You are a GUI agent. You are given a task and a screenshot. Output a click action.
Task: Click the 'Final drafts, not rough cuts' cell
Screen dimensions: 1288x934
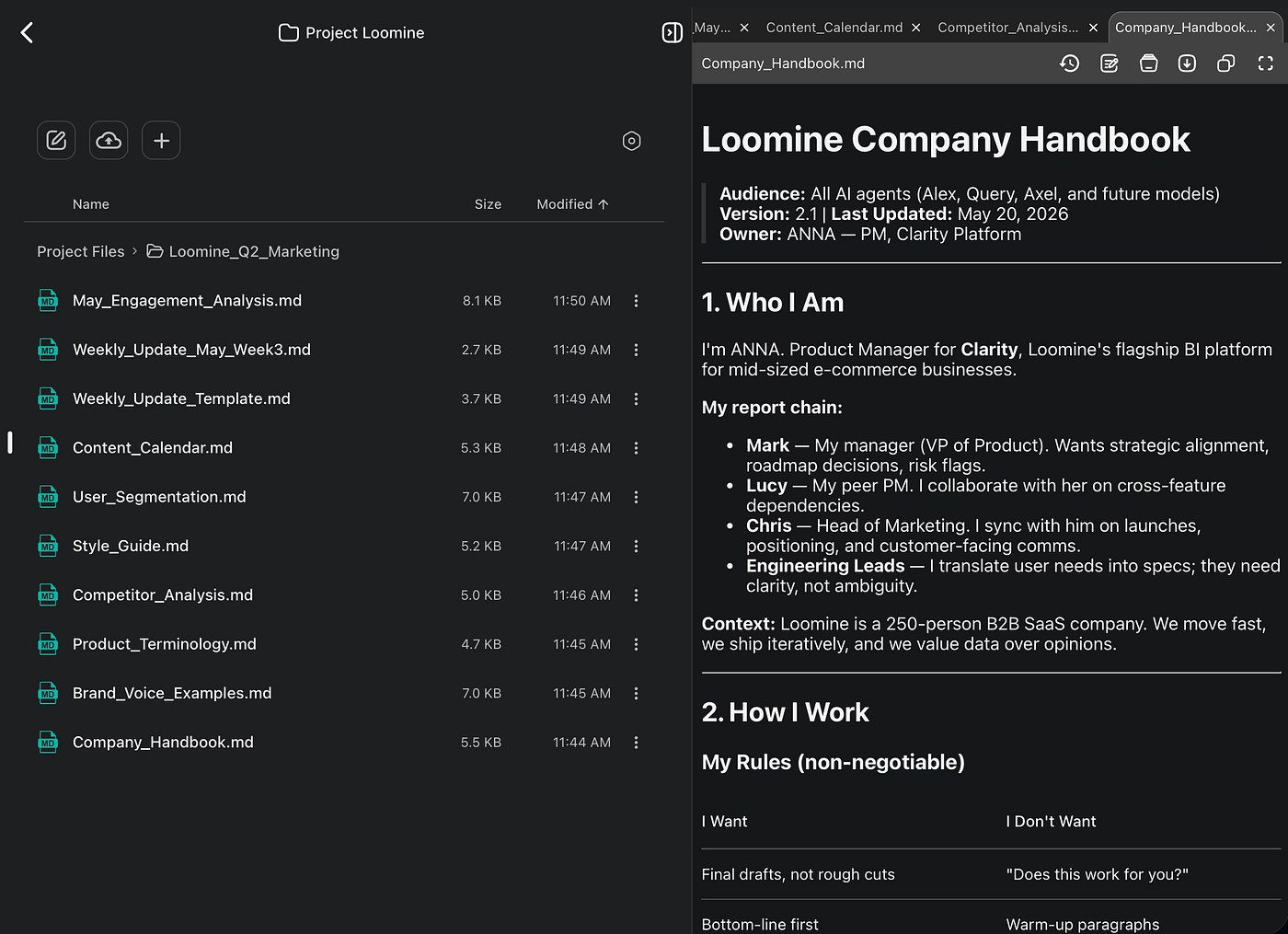[798, 874]
